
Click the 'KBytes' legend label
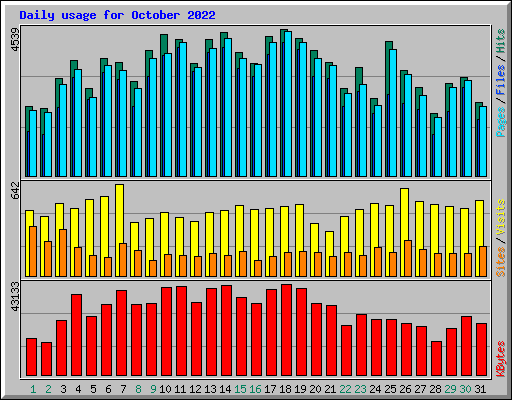(x=501, y=359)
